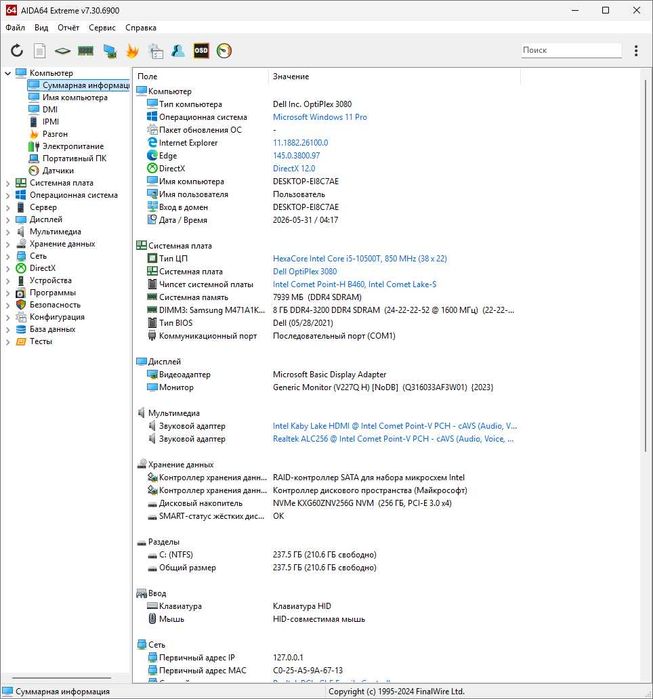Click Intel Comet Point-H B460 chipset link
653x699 pixels.
pos(355,284)
